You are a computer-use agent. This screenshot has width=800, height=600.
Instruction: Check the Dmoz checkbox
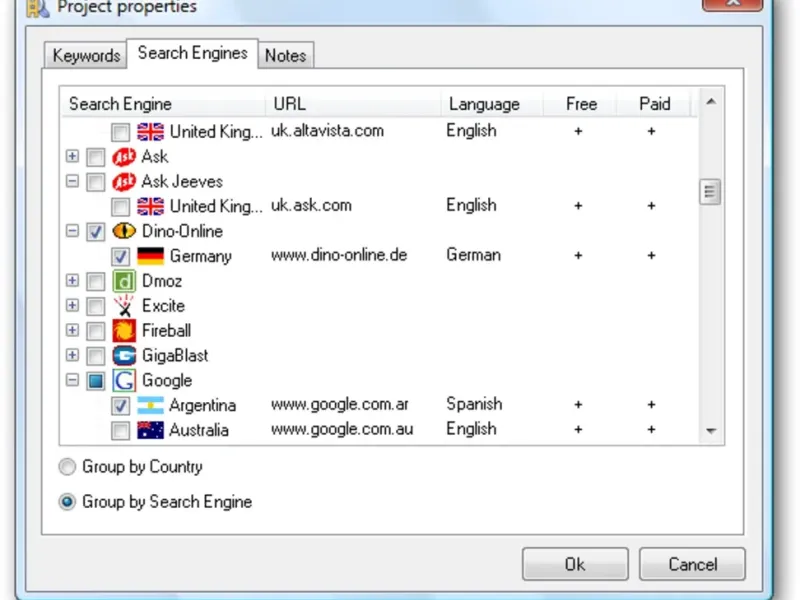(95, 281)
